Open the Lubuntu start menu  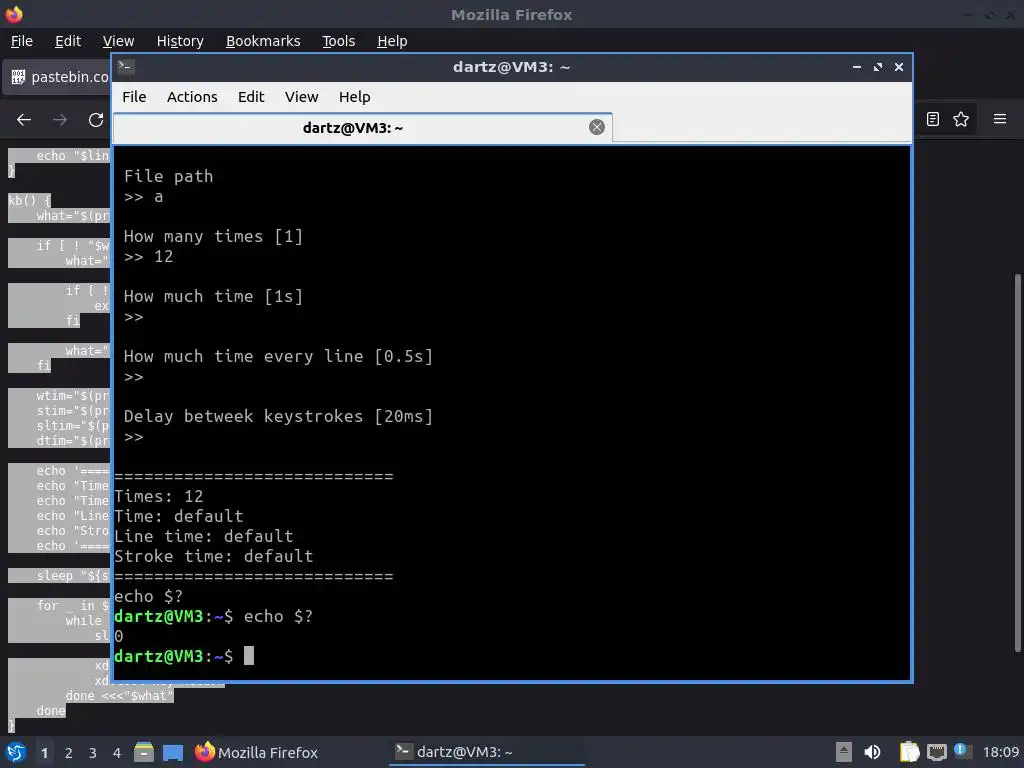pos(16,752)
